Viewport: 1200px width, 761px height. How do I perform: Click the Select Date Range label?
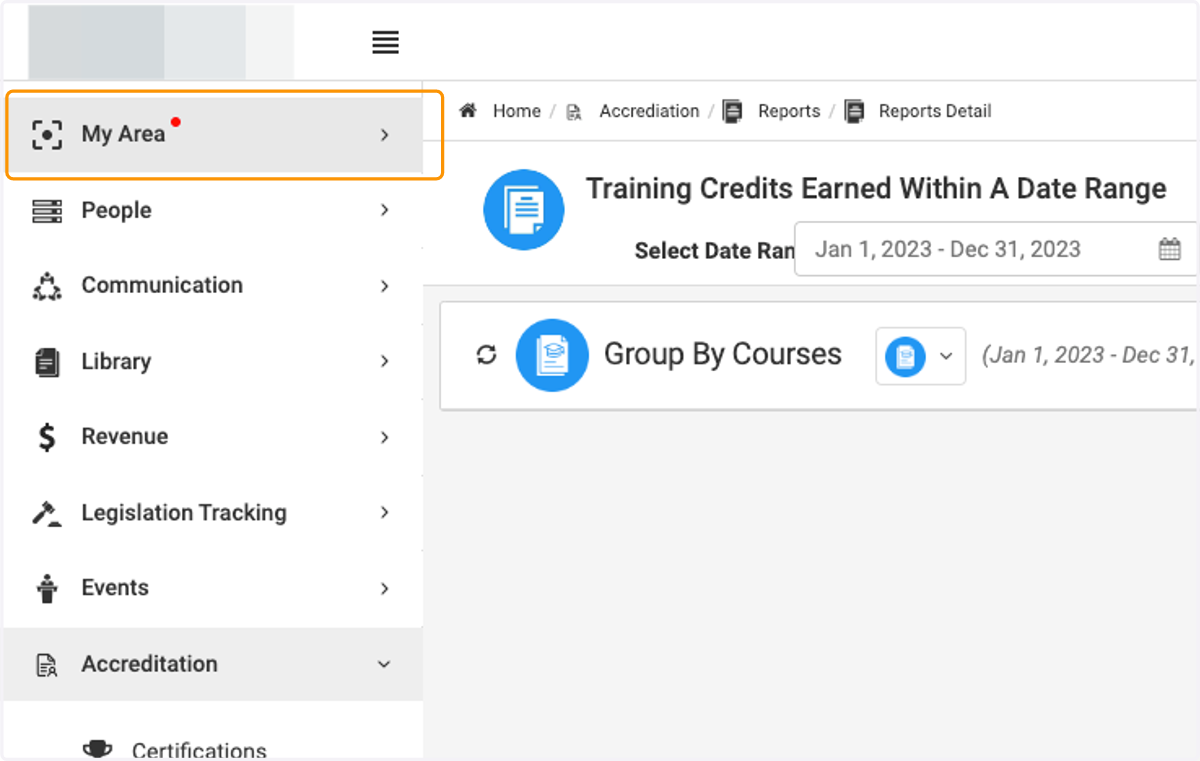(x=715, y=251)
